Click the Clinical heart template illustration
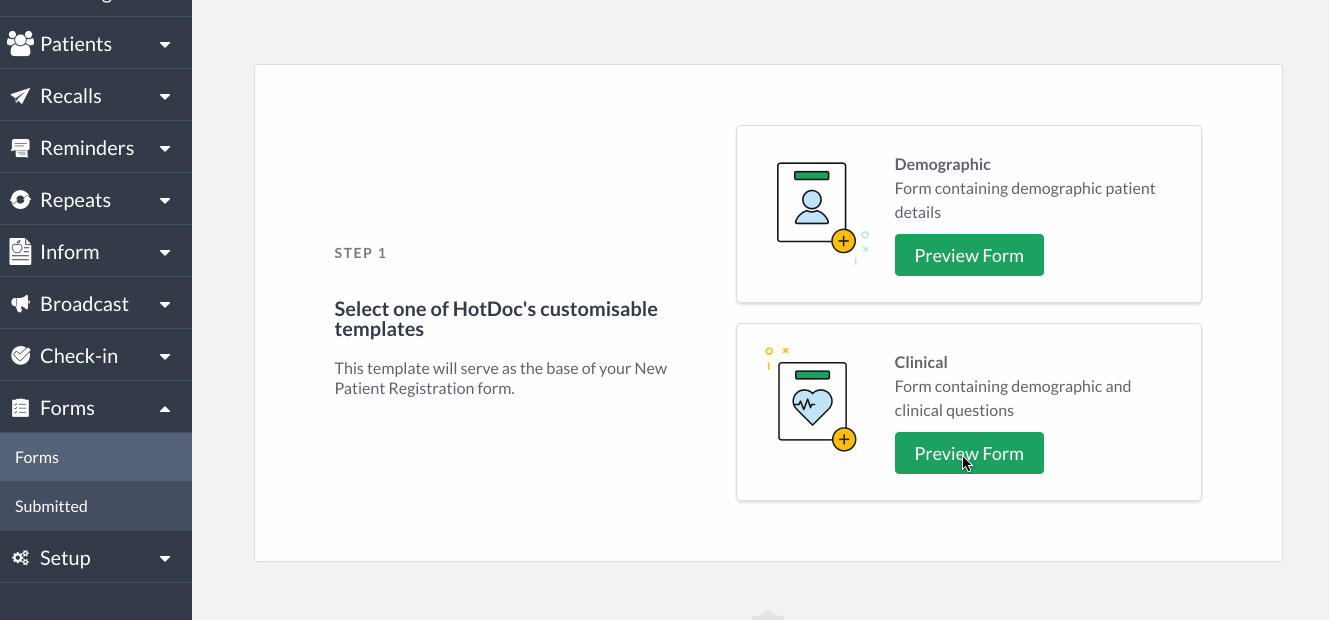Viewport: 1329px width, 620px height. pyautogui.click(x=811, y=400)
